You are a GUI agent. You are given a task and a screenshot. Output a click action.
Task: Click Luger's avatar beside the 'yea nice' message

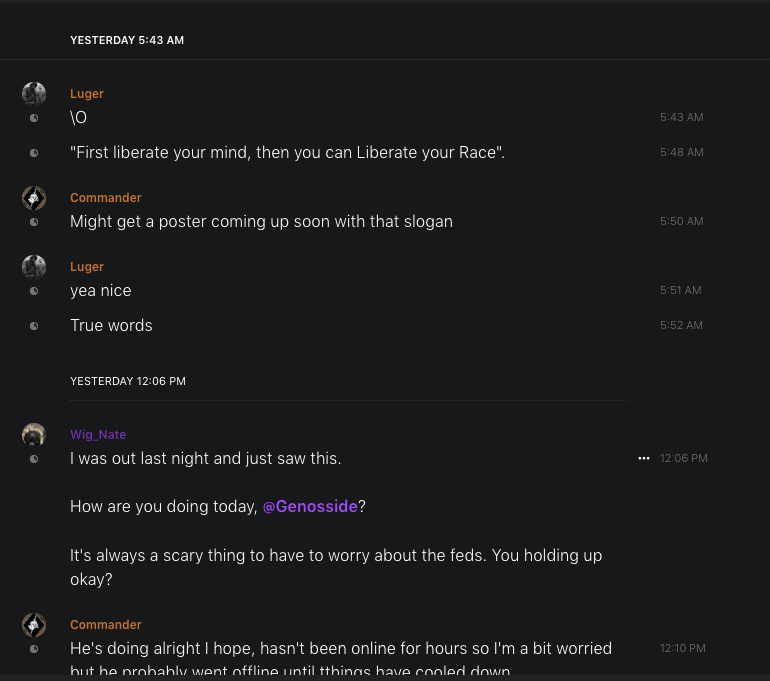pos(34,267)
